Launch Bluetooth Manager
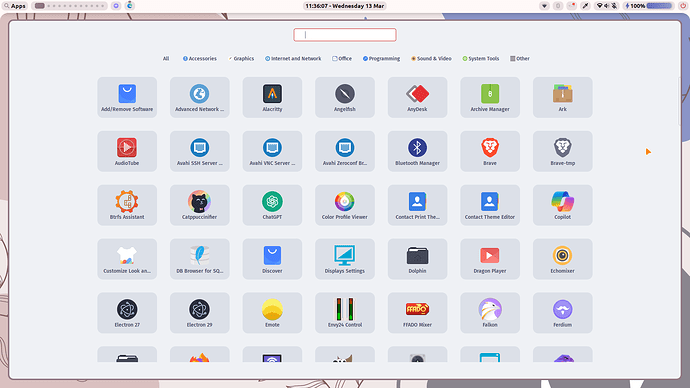Image resolution: width=690 pixels, height=388 pixels. 417,151
